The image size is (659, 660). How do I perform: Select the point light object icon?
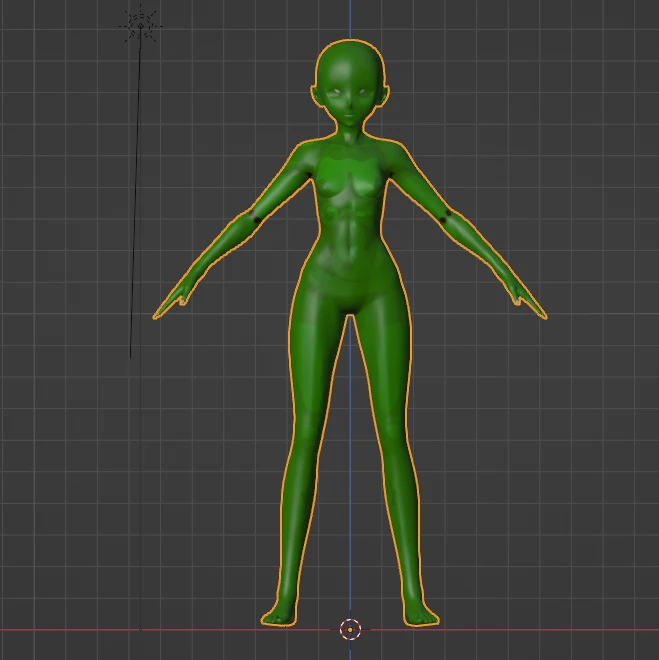point(141,26)
